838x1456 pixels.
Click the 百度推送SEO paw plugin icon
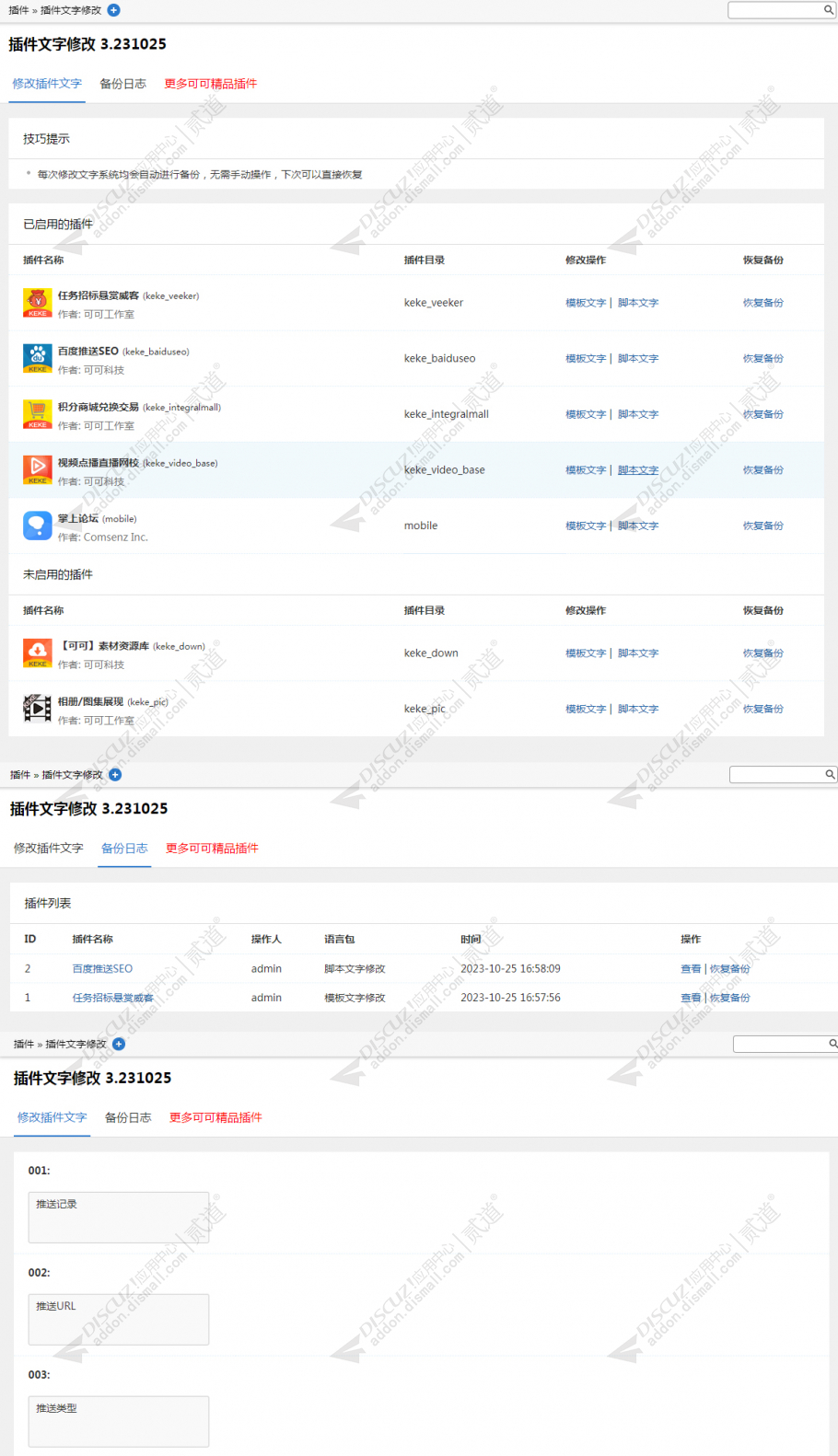click(x=38, y=359)
